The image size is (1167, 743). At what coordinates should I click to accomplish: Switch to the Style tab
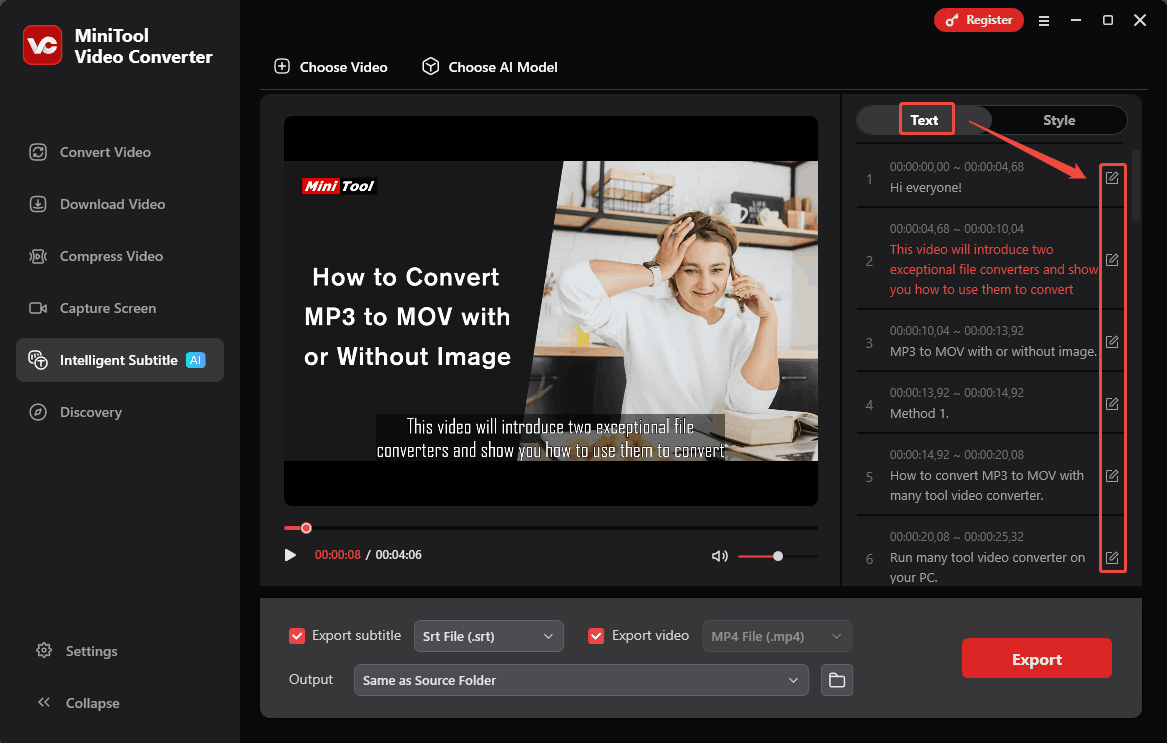click(1058, 120)
